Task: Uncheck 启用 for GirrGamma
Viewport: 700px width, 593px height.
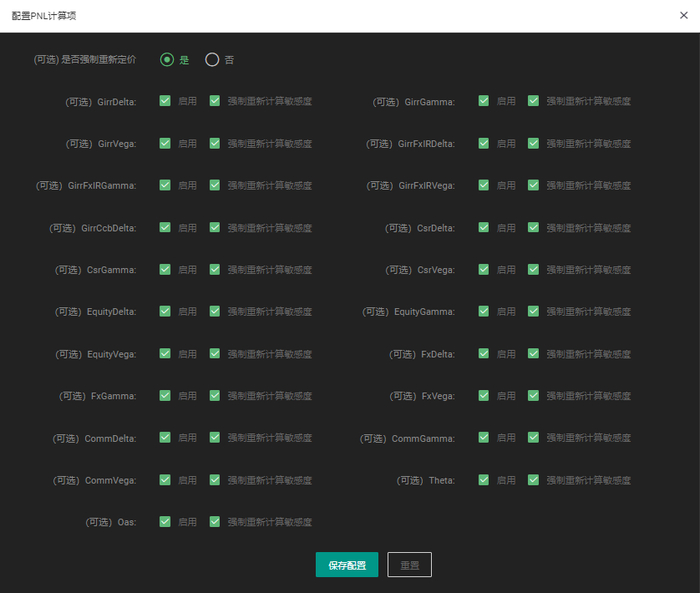Action: tap(483, 101)
